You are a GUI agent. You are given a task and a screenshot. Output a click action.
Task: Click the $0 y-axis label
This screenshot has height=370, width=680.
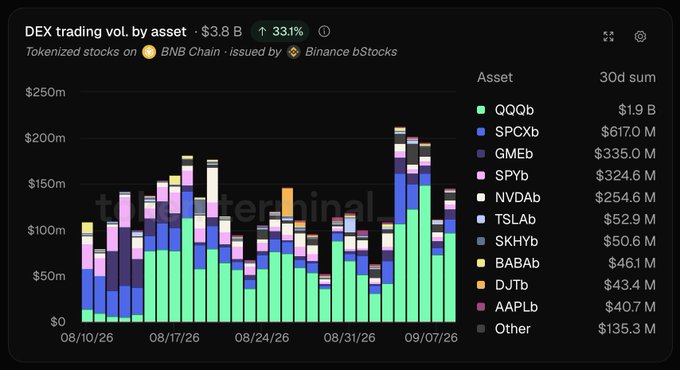point(58,321)
